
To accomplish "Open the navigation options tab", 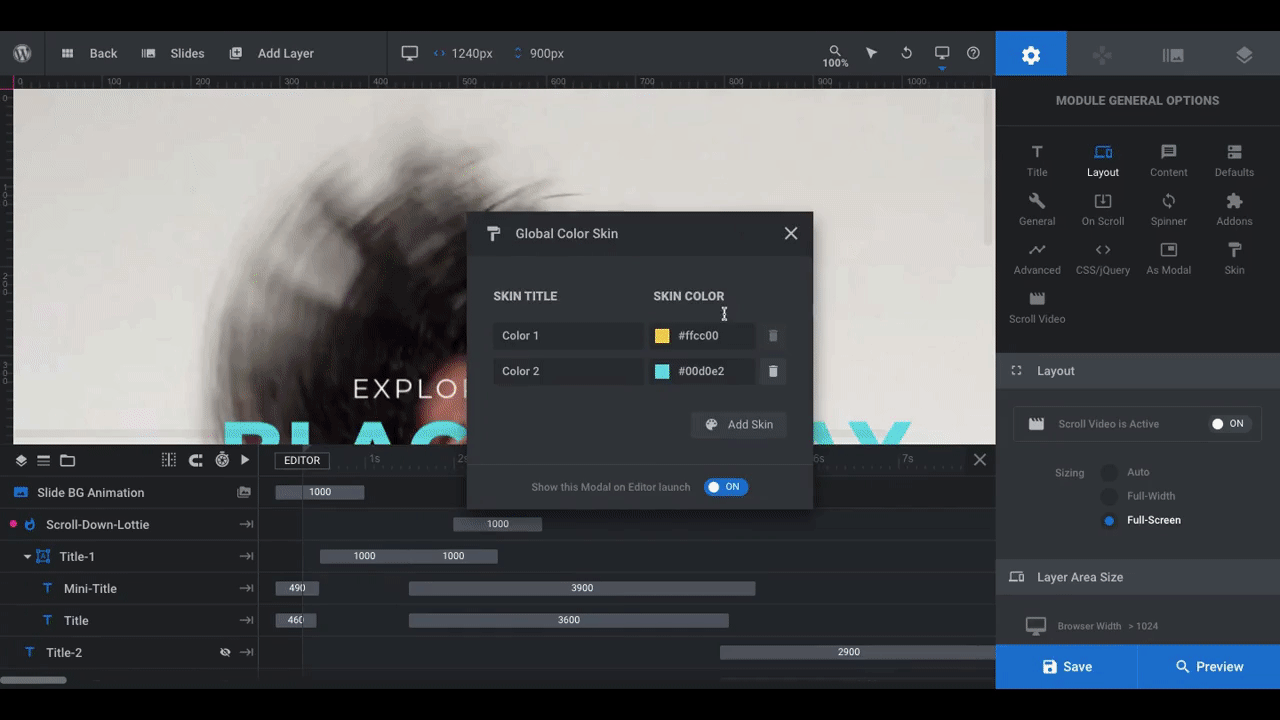I will click(x=1102, y=56).
